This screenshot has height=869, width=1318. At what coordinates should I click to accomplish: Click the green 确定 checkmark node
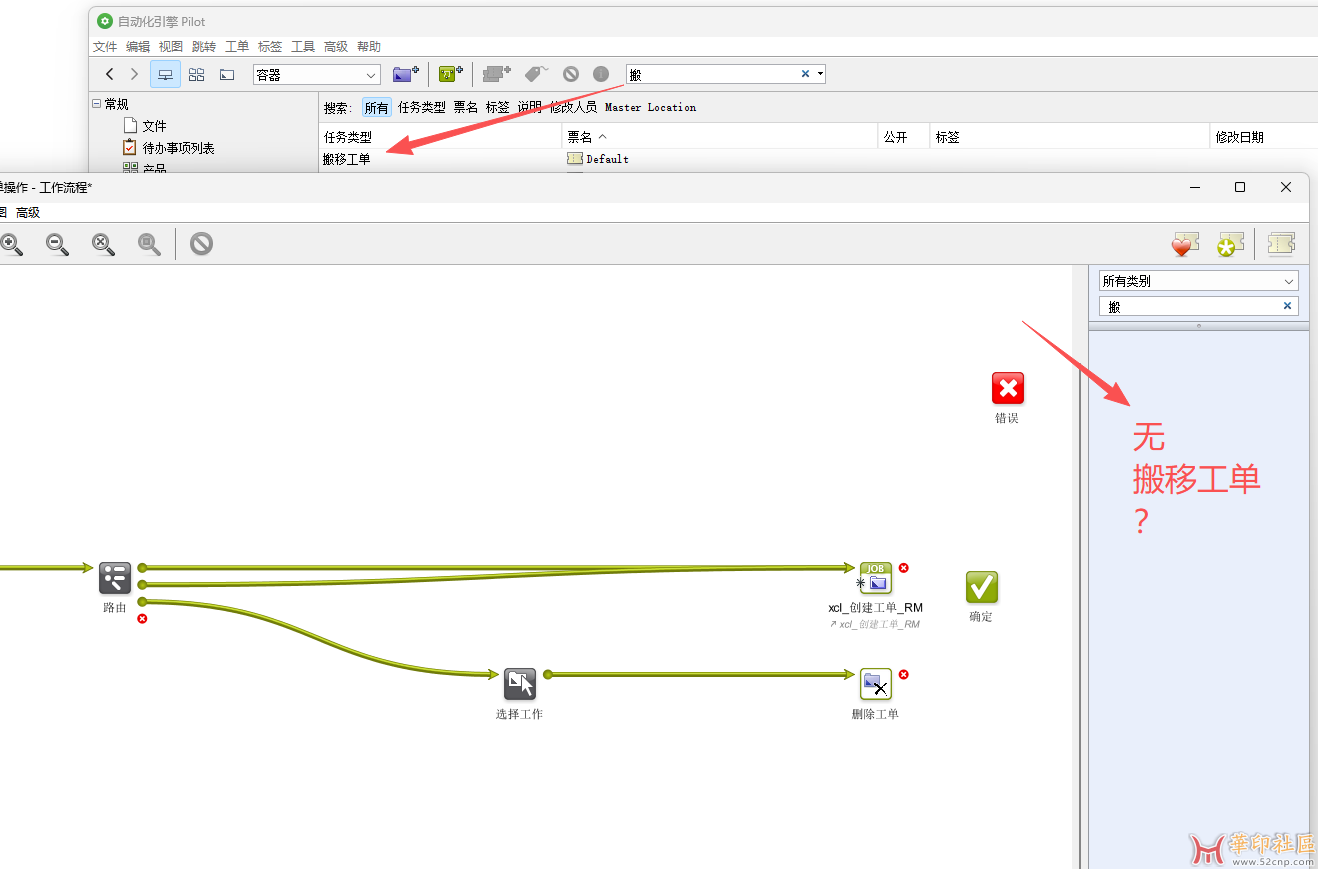point(981,587)
